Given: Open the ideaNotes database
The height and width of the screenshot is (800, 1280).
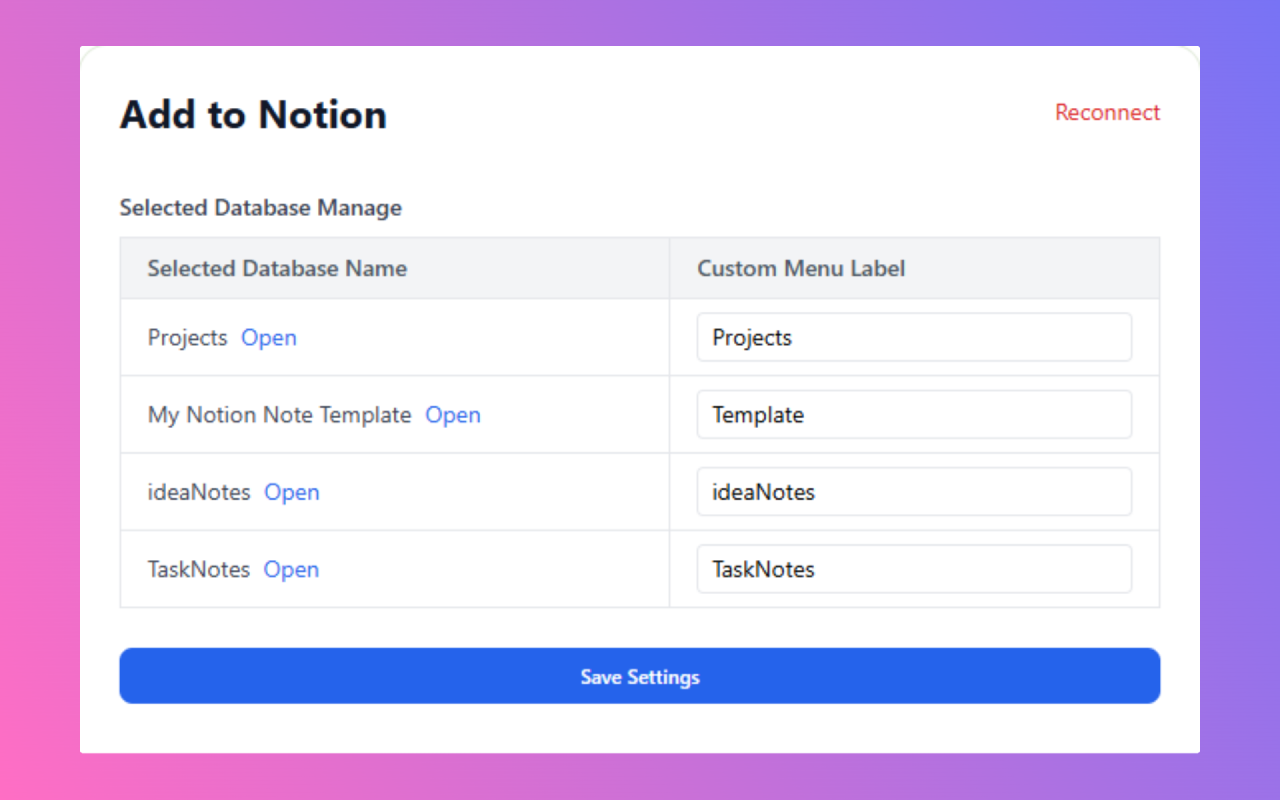Looking at the screenshot, I should tap(291, 492).
